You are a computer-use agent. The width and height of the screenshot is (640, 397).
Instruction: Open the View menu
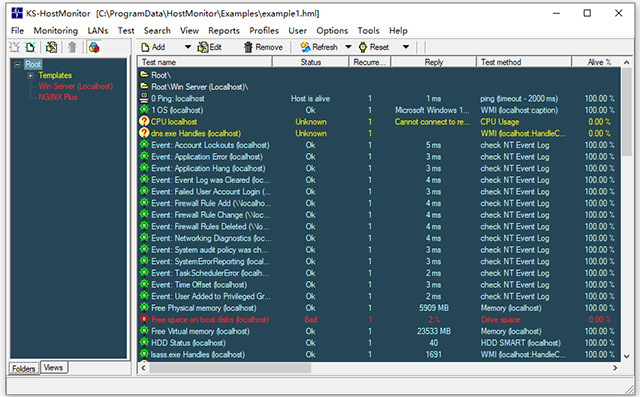[x=189, y=31]
